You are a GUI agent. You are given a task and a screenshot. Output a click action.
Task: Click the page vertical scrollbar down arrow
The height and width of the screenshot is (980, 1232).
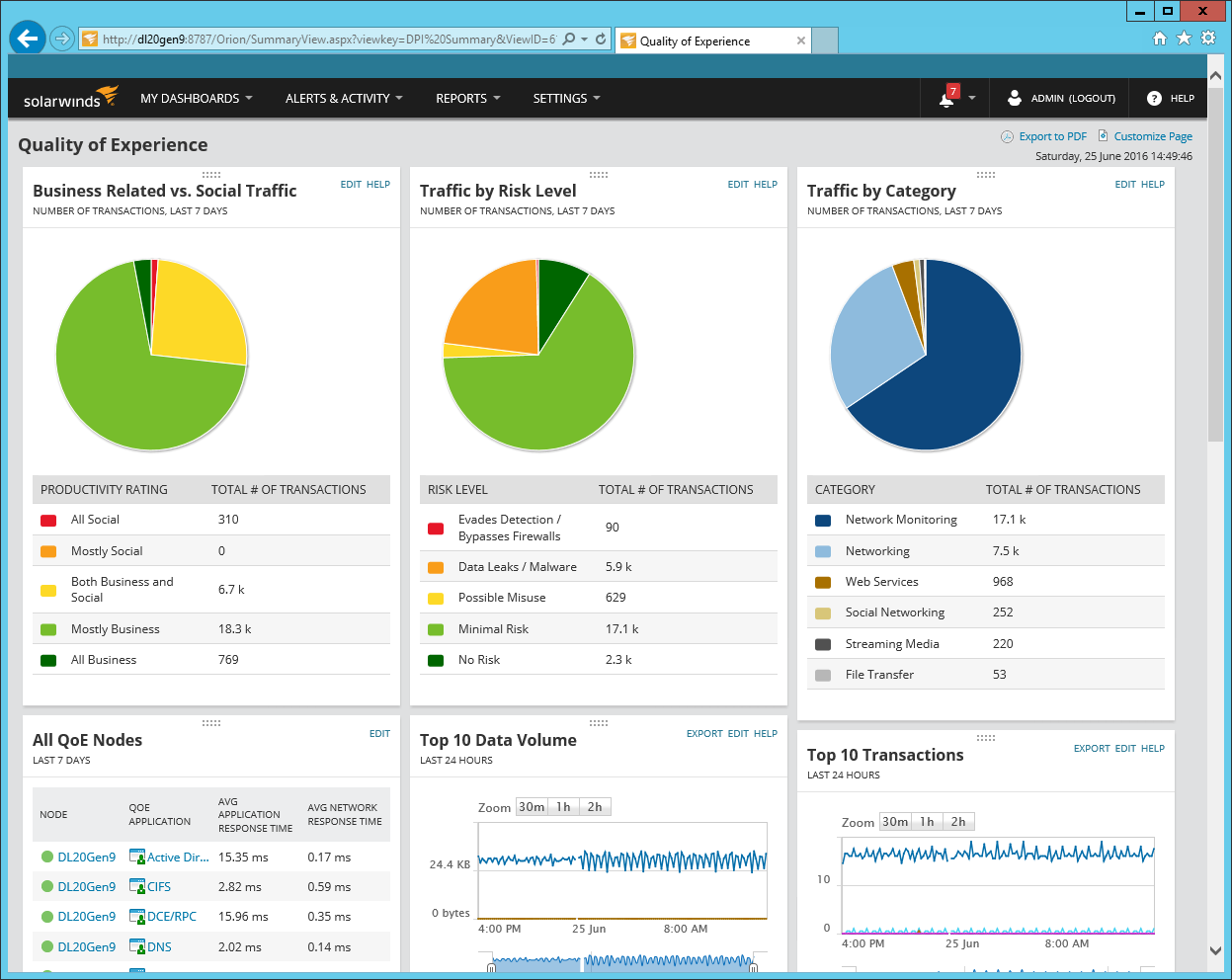pos(1215,951)
